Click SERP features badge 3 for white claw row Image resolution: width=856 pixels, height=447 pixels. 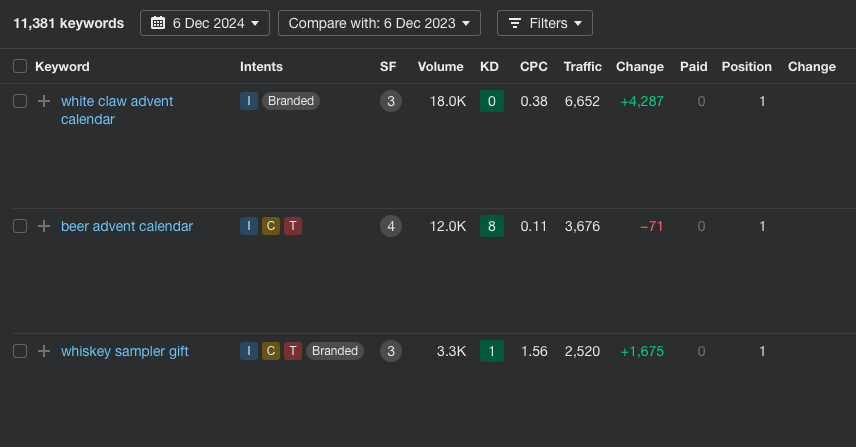pos(391,101)
